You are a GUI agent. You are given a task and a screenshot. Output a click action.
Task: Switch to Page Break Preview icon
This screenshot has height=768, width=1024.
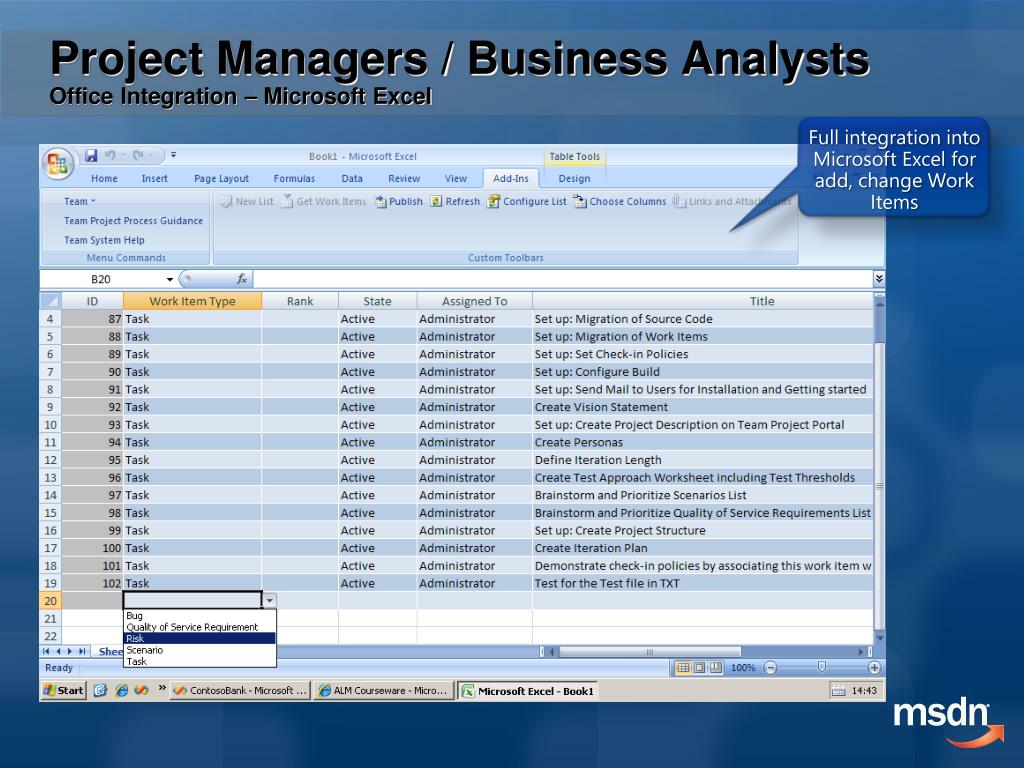[x=716, y=667]
